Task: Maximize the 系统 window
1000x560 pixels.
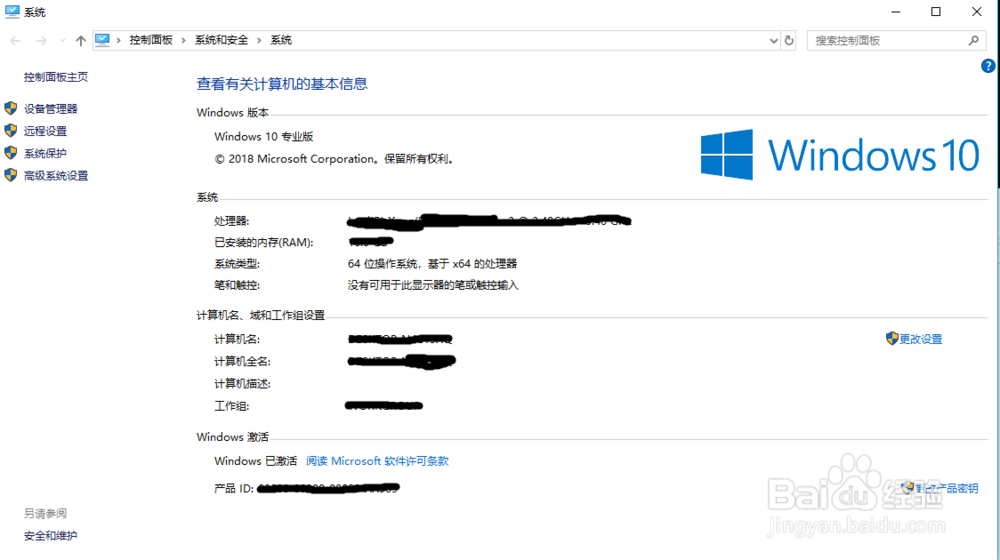Action: 936,12
